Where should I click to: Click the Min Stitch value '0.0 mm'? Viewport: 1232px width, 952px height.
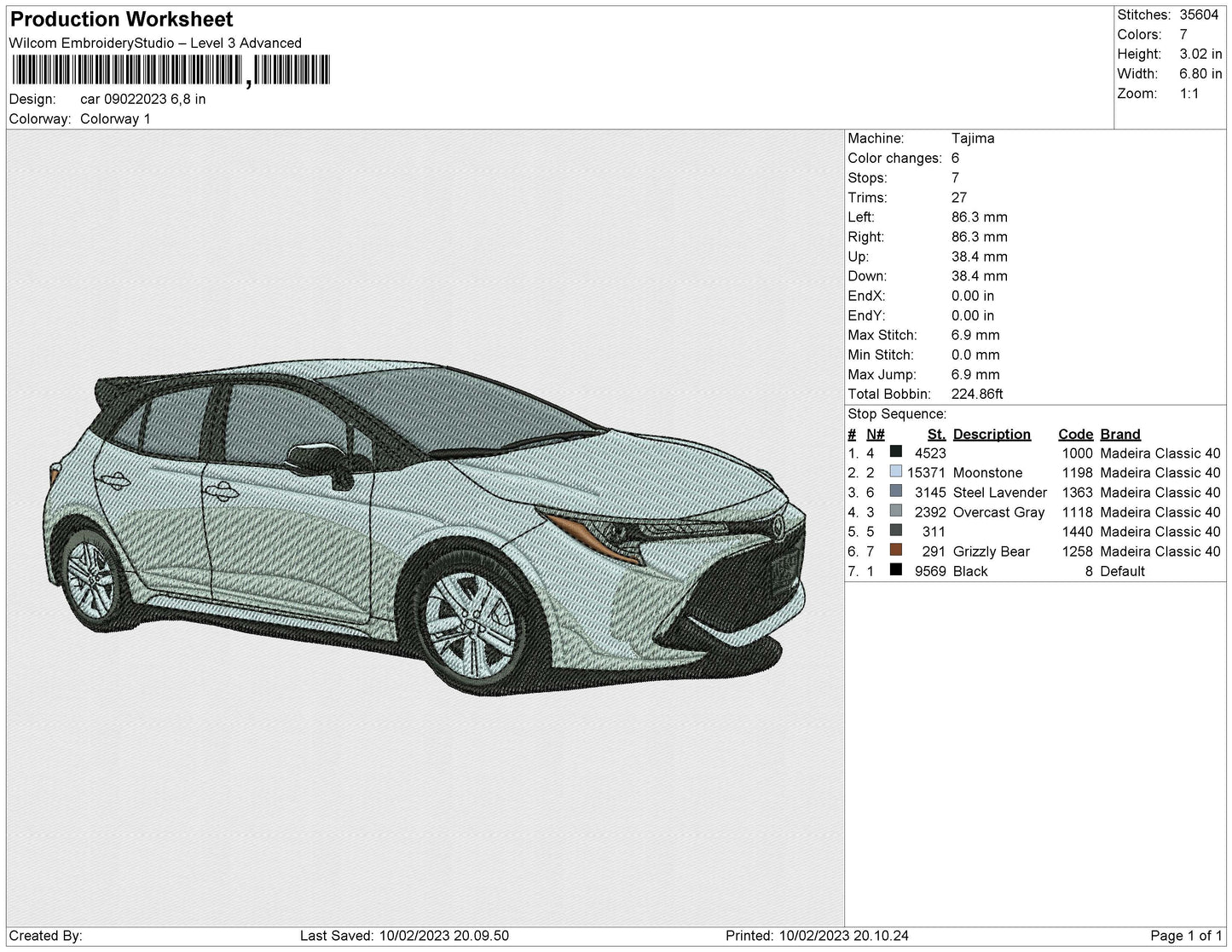tap(975, 355)
